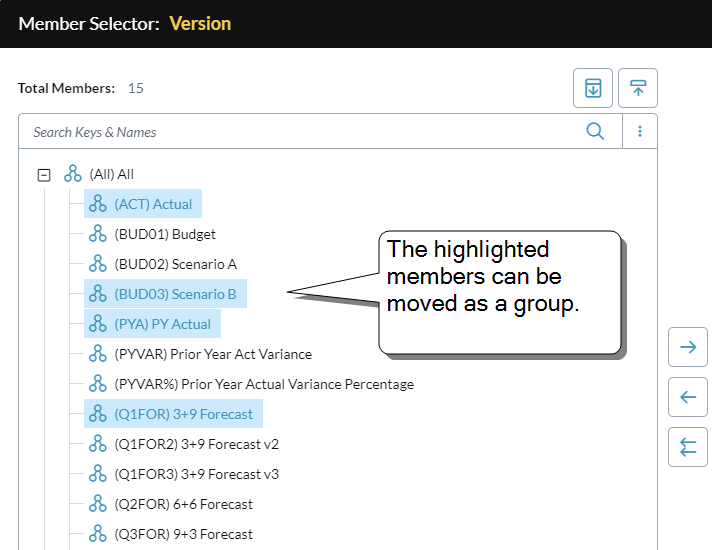Move selected members right with arrow button
The image size is (712, 550).
click(x=688, y=347)
